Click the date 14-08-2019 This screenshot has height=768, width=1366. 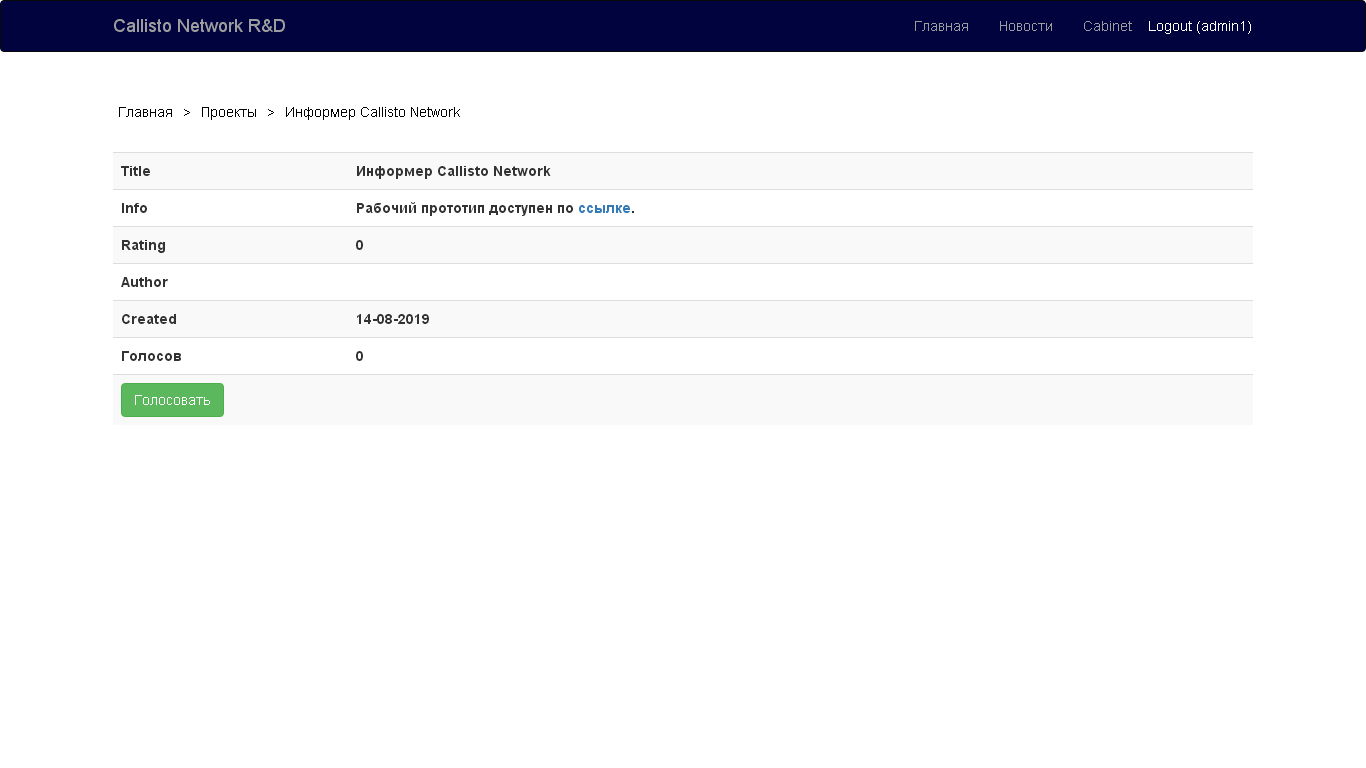[x=393, y=319]
